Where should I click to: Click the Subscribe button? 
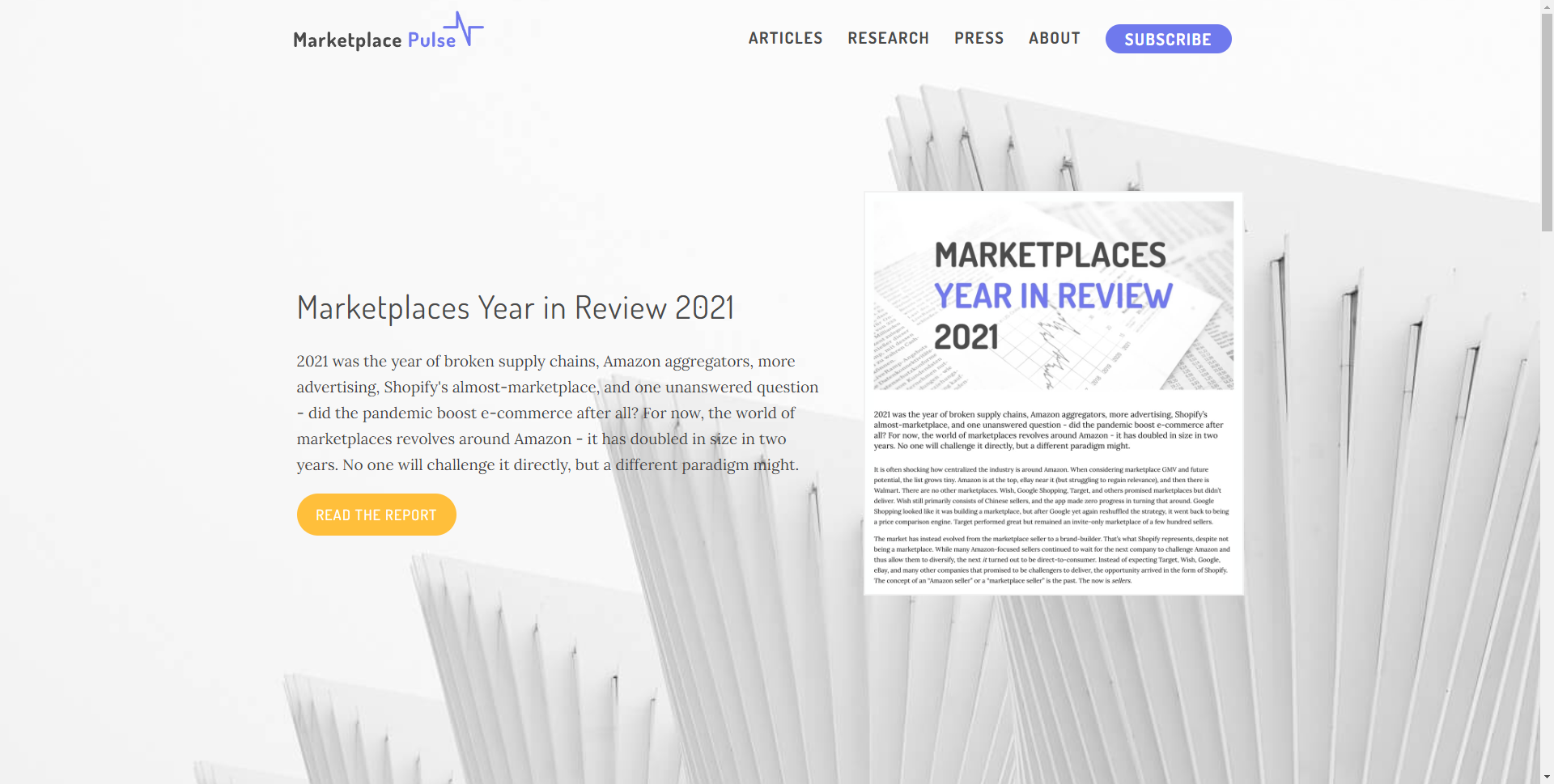(1168, 39)
